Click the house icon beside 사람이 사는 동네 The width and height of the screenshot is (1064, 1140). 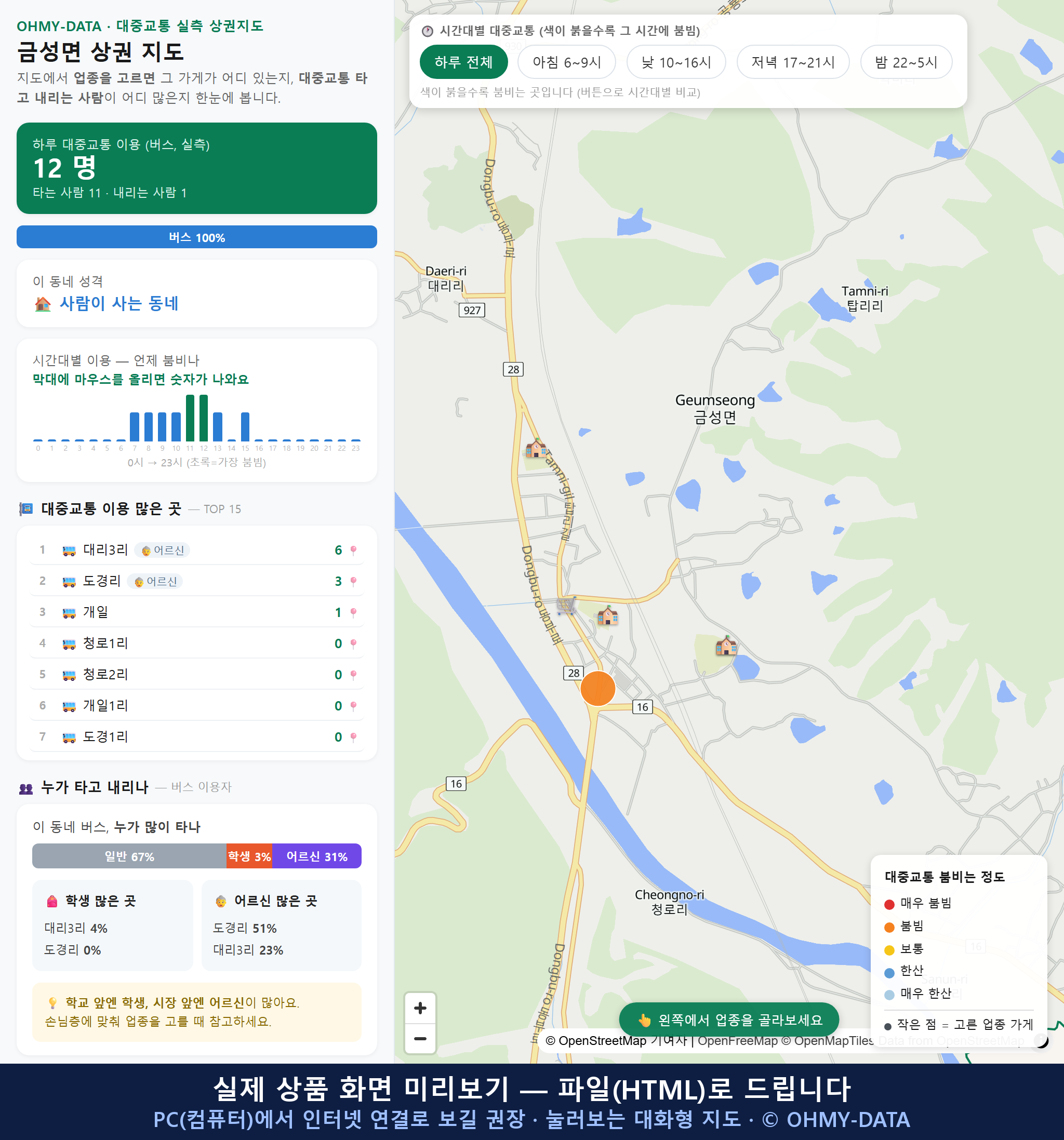(43, 304)
